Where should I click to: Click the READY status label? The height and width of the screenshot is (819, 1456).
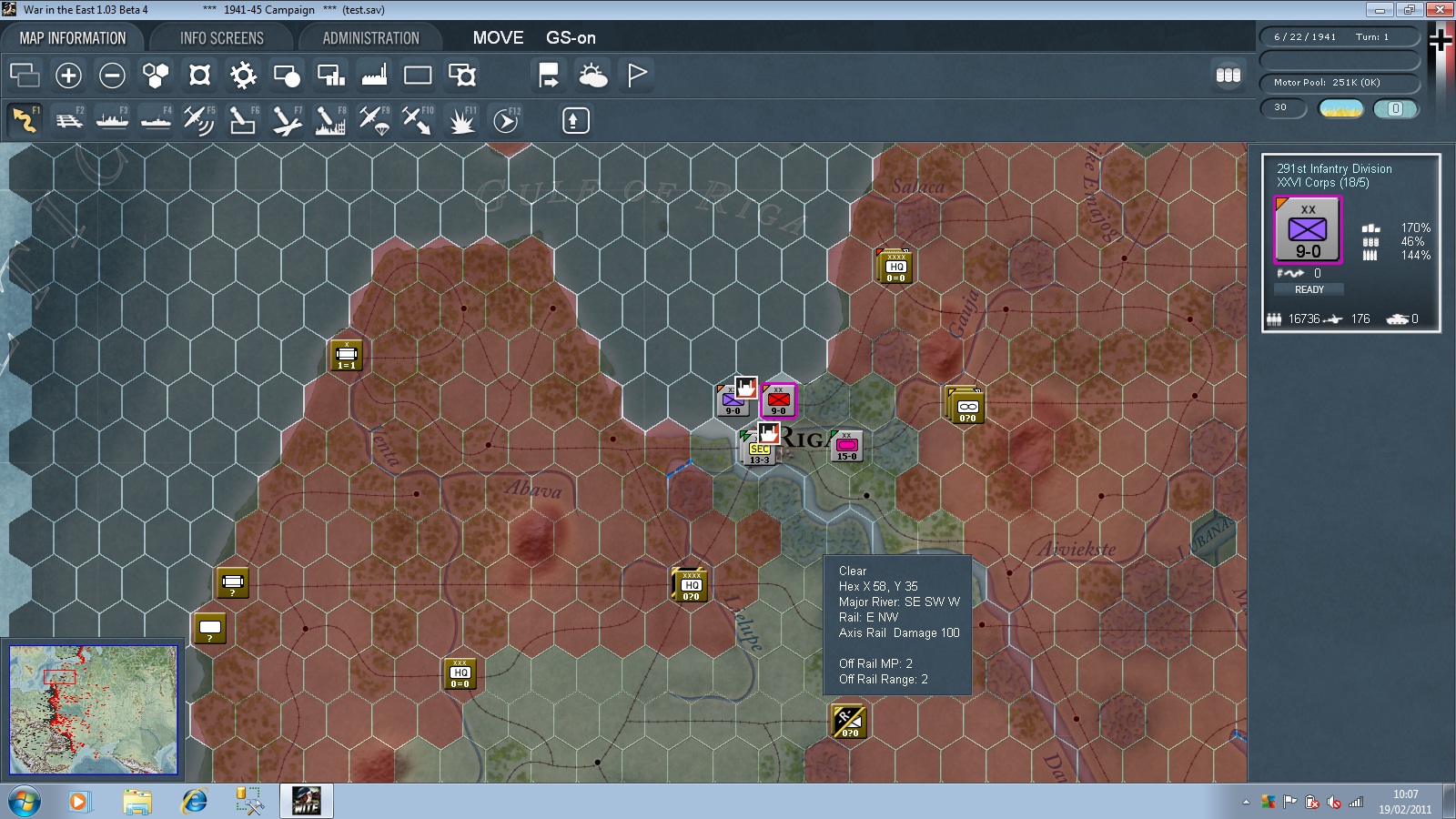pyautogui.click(x=1309, y=289)
